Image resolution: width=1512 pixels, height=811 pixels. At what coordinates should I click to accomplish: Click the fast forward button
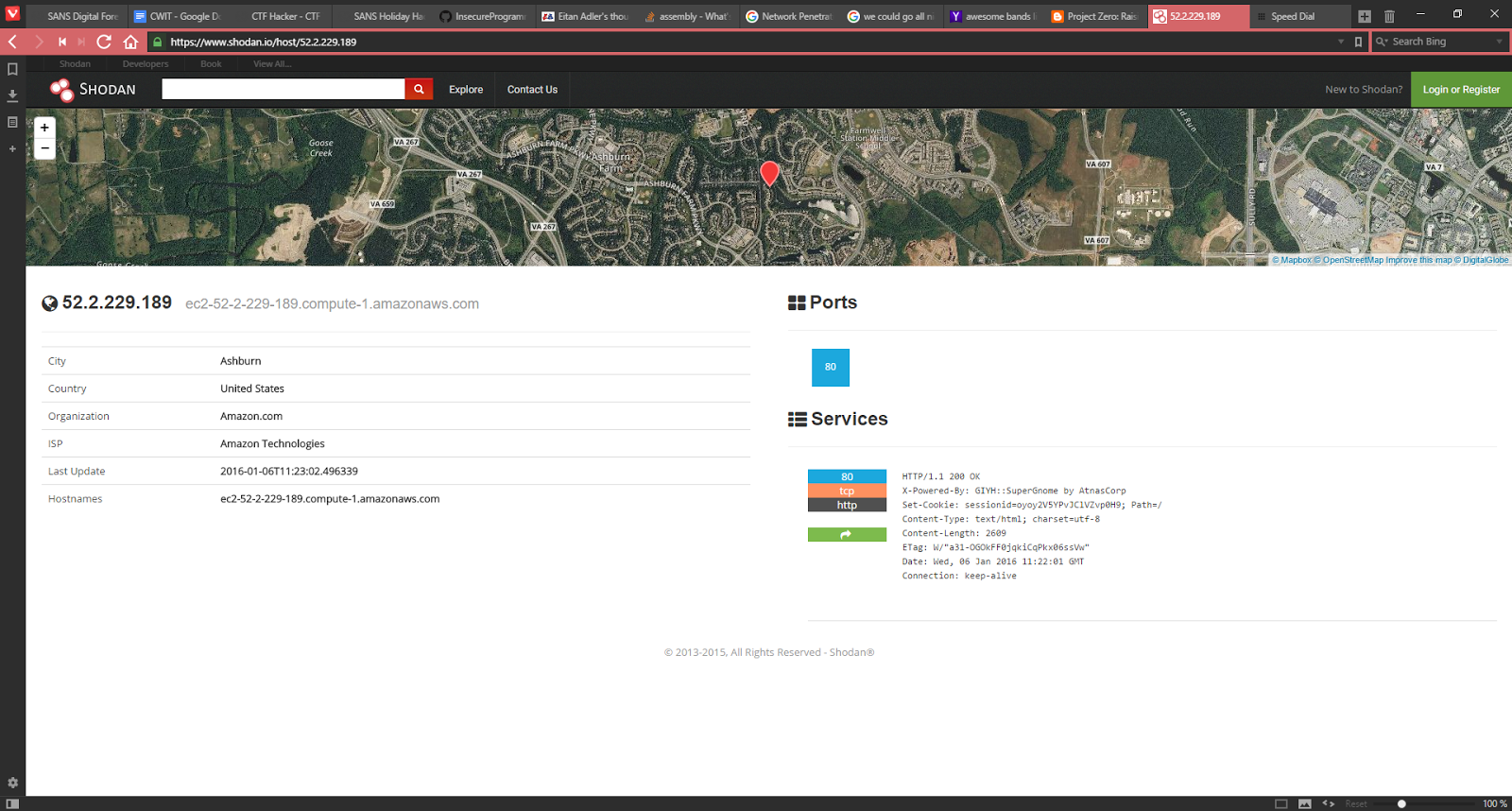point(81,42)
